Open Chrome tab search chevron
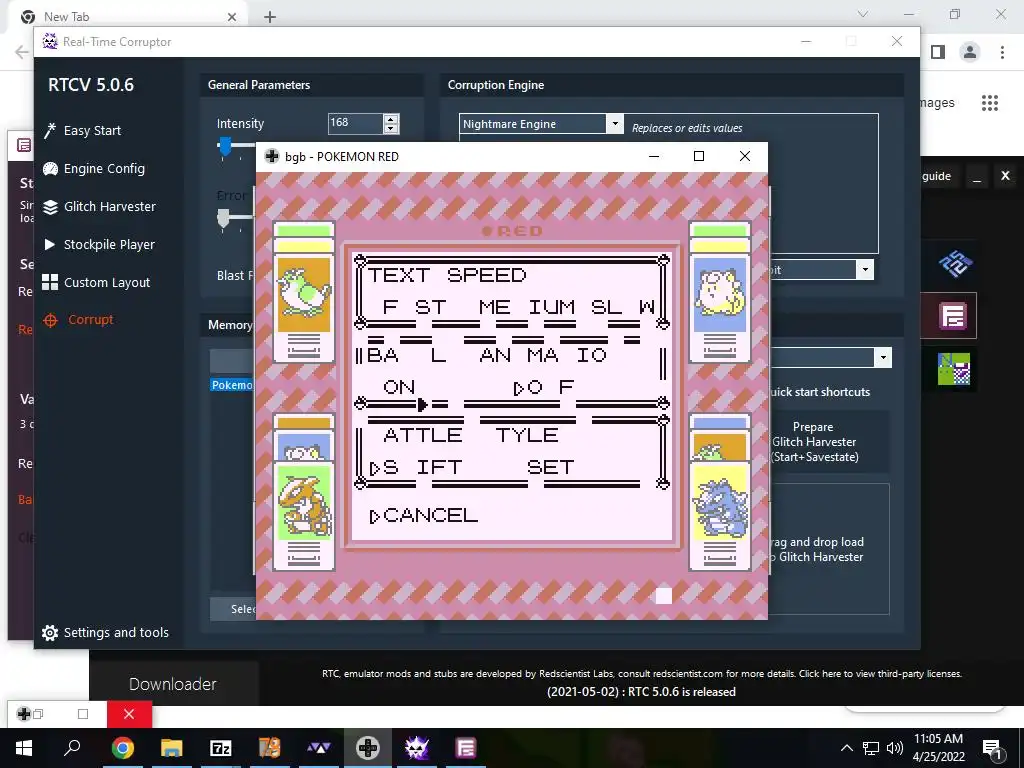This screenshot has width=1024, height=768. [863, 14]
